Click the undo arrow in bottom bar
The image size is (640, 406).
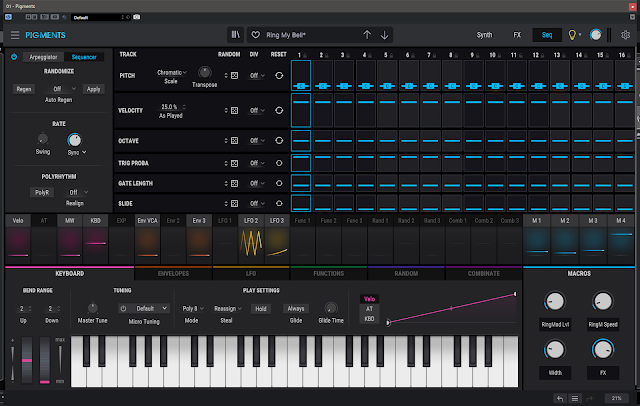[x=560, y=399]
